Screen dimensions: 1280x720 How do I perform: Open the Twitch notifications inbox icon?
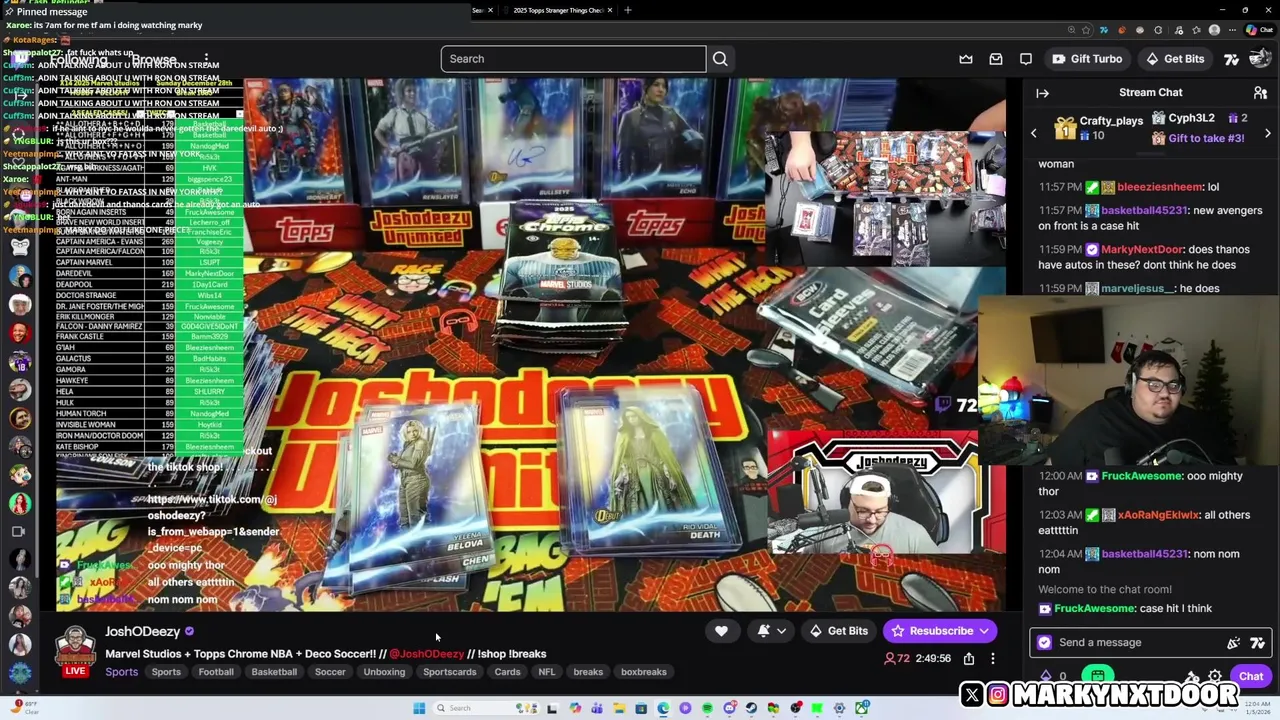996,59
